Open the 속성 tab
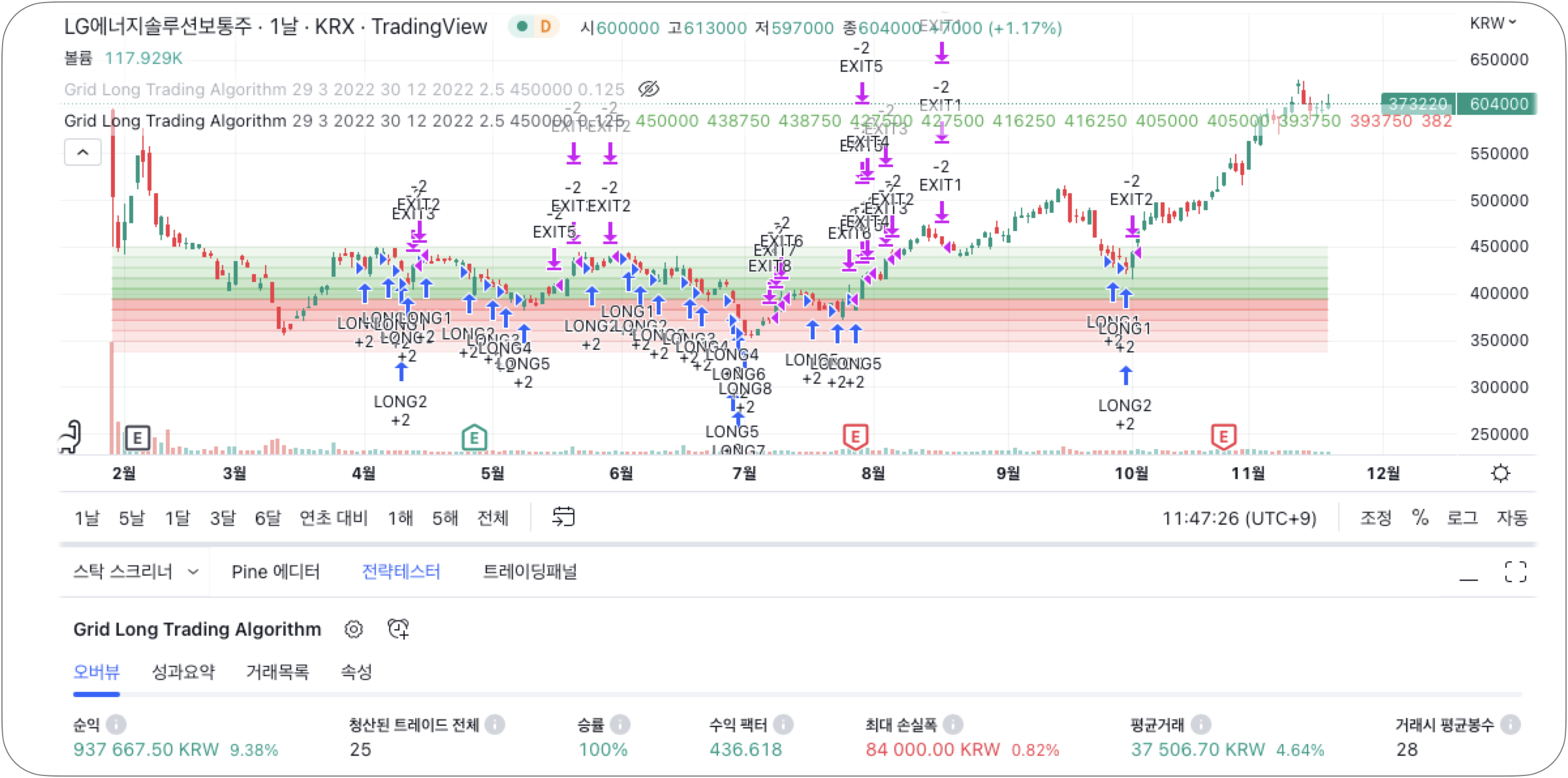This screenshot has width=1568, height=778. (x=356, y=672)
